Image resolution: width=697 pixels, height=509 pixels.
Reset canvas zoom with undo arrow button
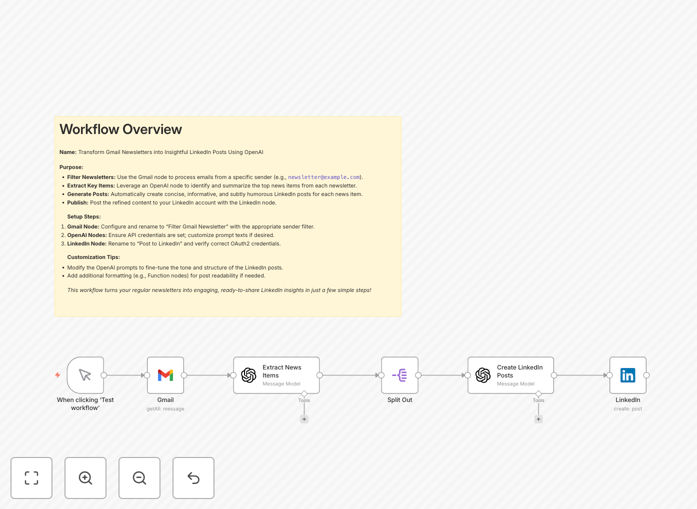click(x=193, y=478)
